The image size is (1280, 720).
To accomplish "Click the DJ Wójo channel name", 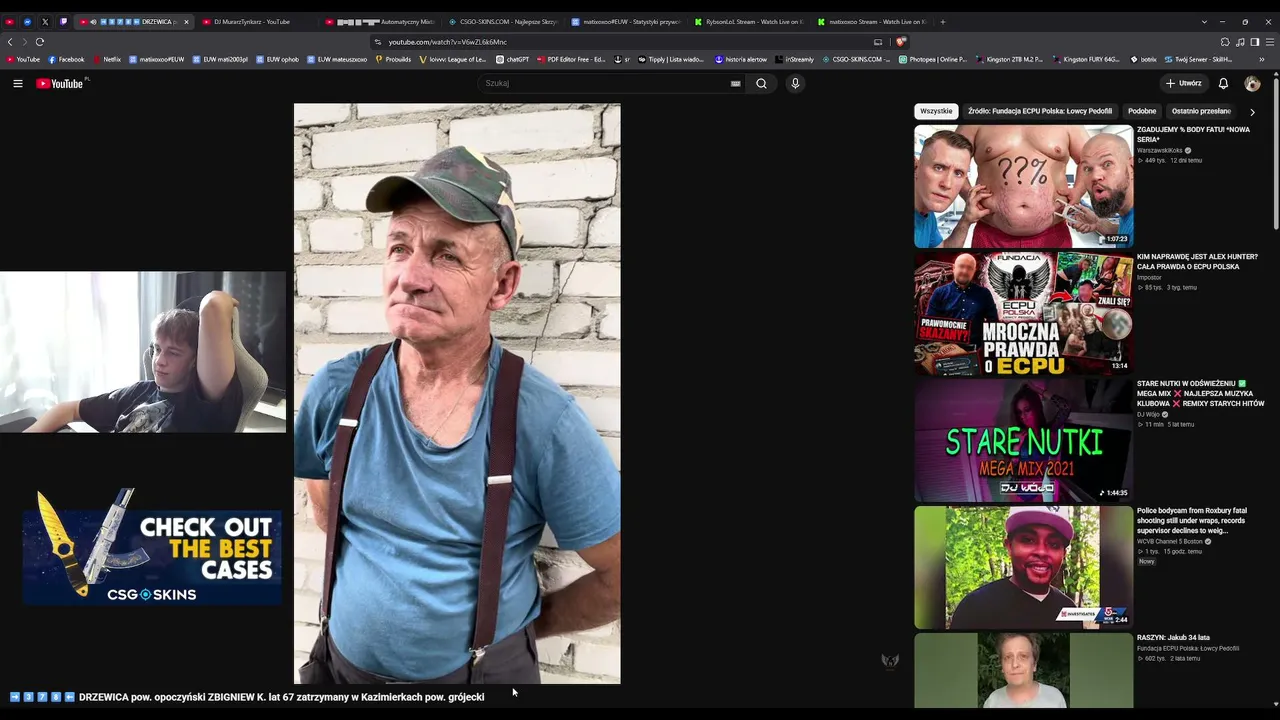I will (1149, 415).
